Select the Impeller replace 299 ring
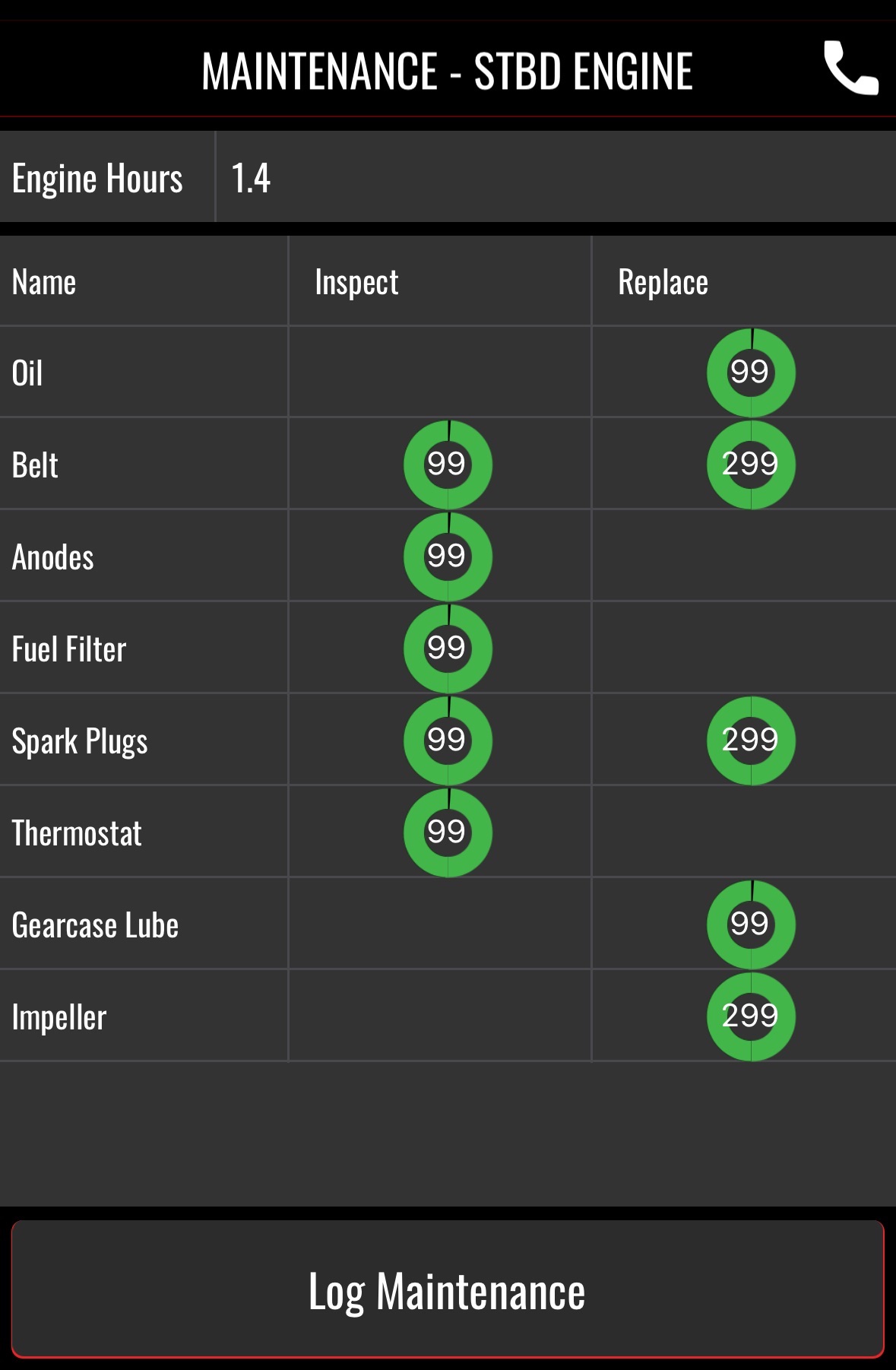896x1370 pixels. (x=751, y=1016)
